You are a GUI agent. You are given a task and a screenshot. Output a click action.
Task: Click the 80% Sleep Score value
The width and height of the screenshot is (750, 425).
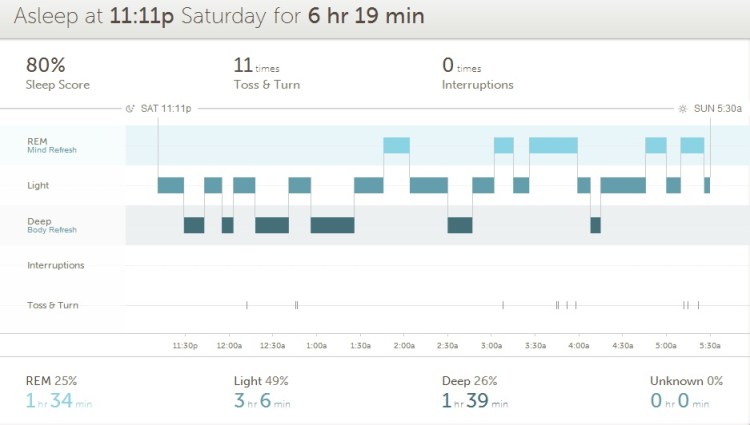[46, 66]
